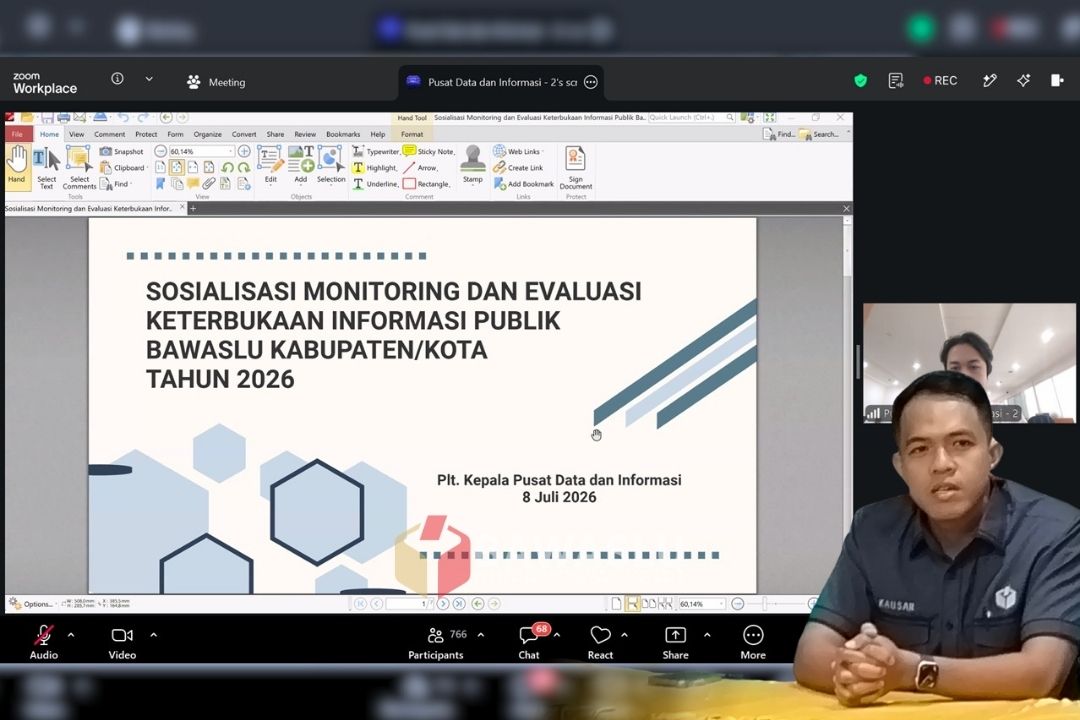Expand the React options arrow

(624, 635)
